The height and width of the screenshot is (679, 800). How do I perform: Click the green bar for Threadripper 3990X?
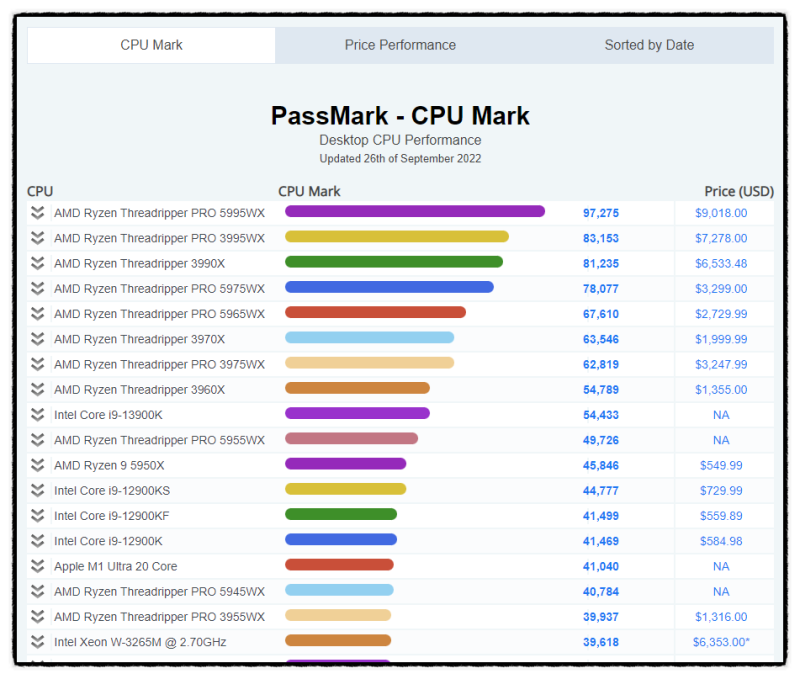[x=394, y=262]
